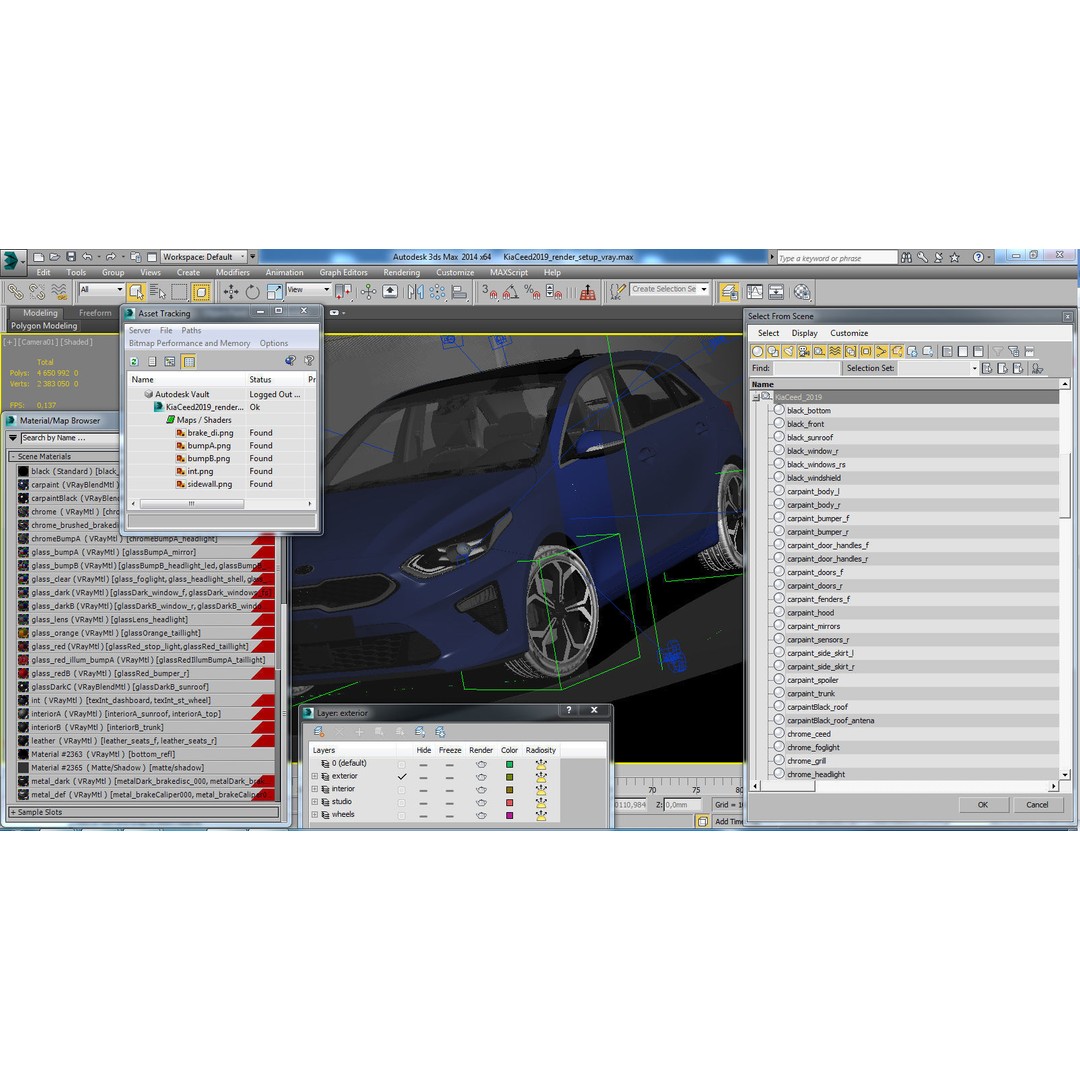Open the MAXScript menu
This screenshot has width=1080, height=1080.
click(x=509, y=273)
